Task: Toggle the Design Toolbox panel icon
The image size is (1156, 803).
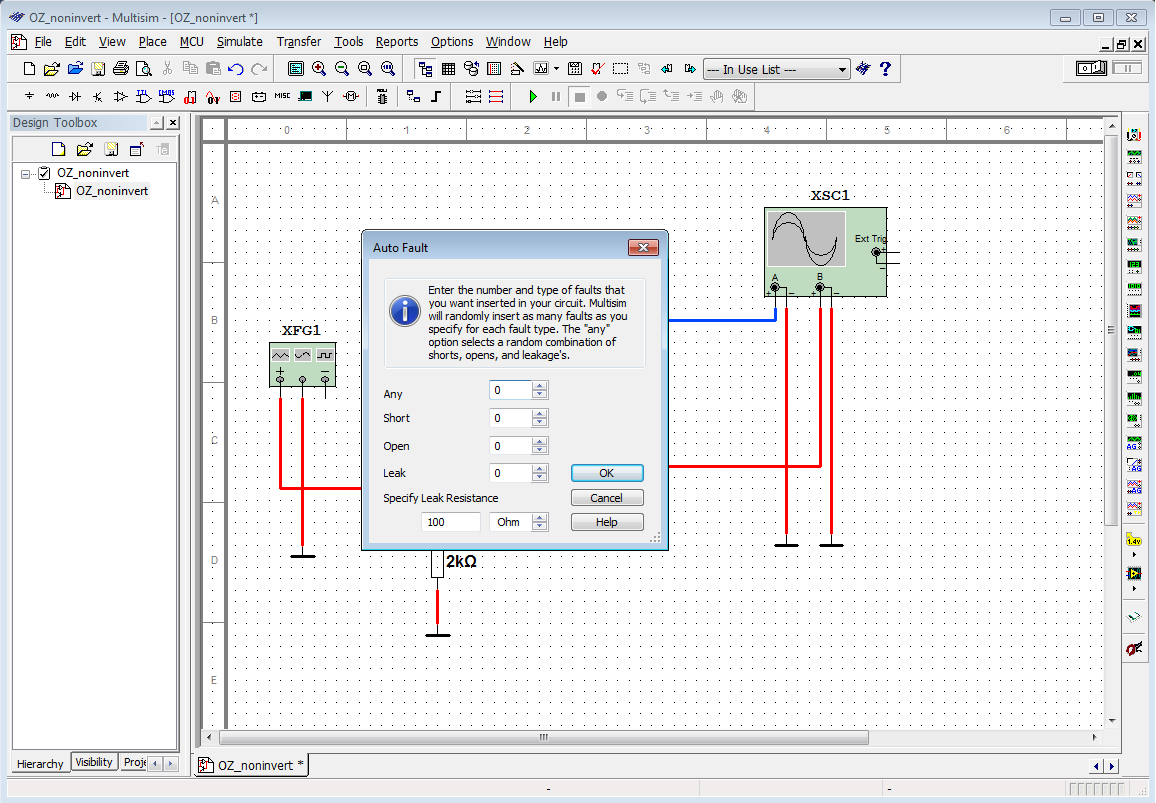Action: click(425, 69)
